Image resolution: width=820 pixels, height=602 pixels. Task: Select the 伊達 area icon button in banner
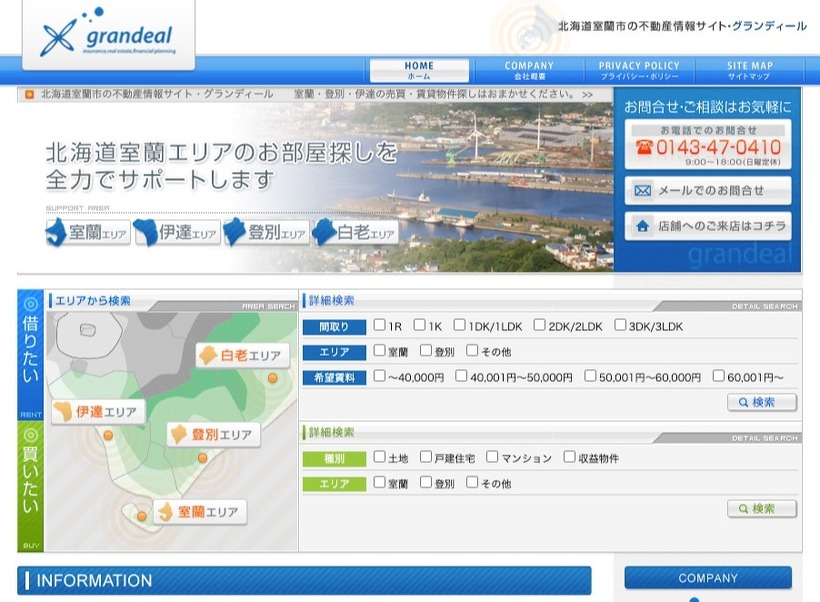177,233
